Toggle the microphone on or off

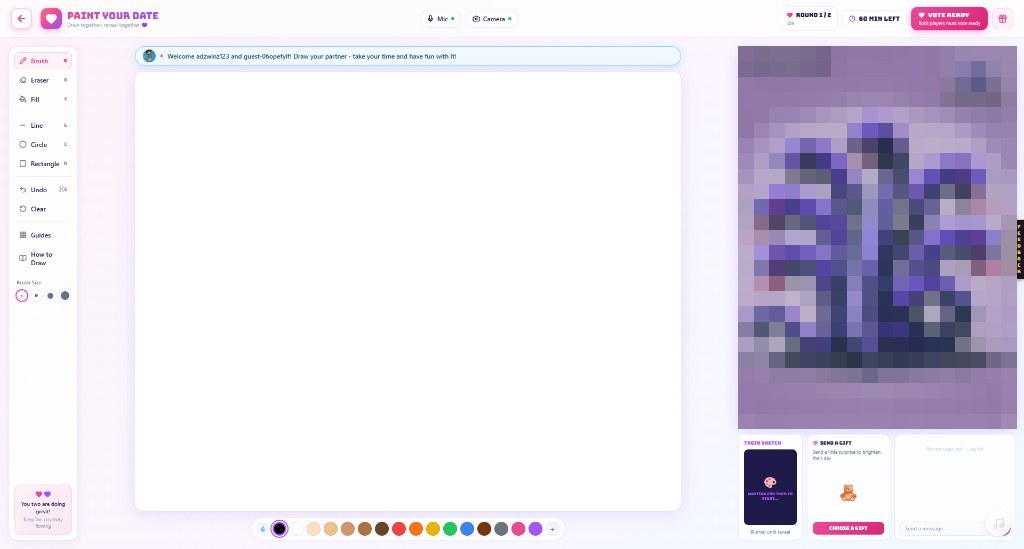pyautogui.click(x=440, y=18)
